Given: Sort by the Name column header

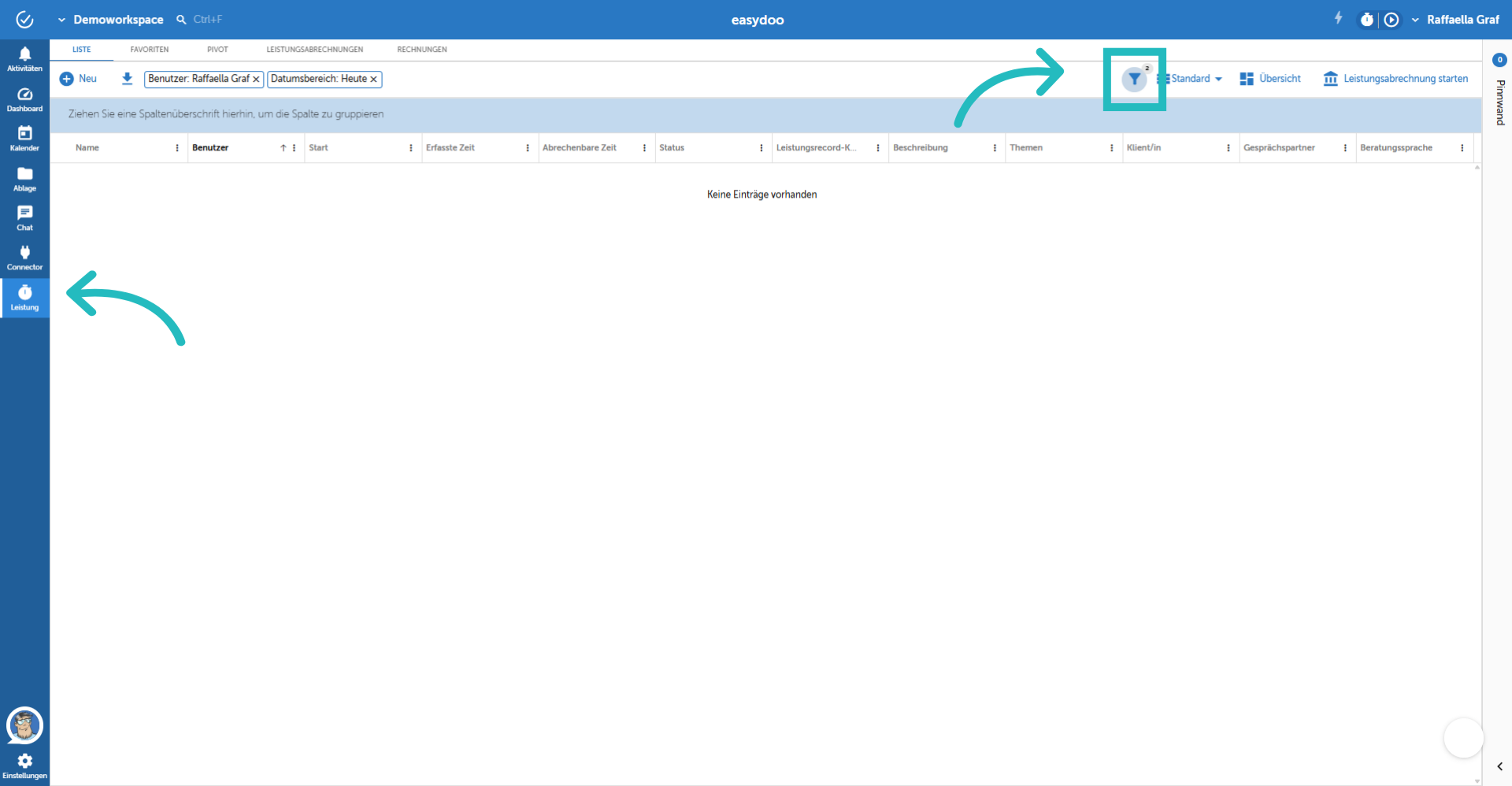Looking at the screenshot, I should click(87, 148).
